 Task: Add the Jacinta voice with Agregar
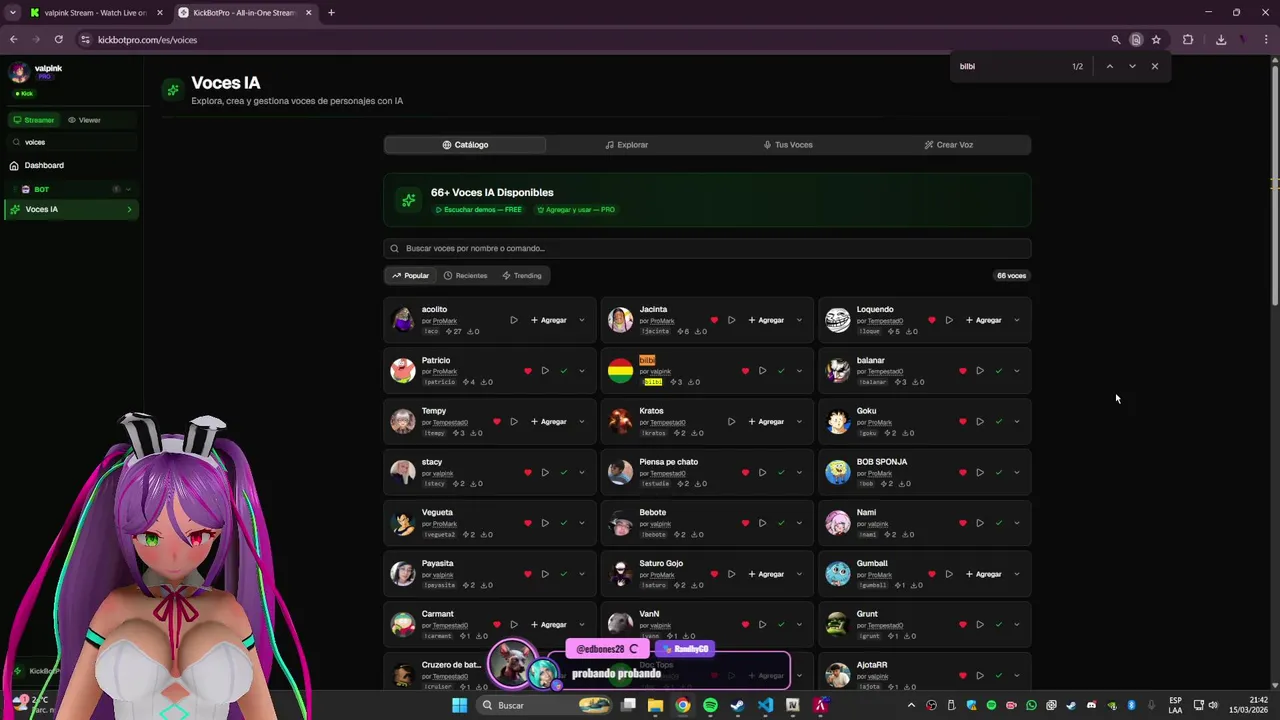[x=766, y=320]
